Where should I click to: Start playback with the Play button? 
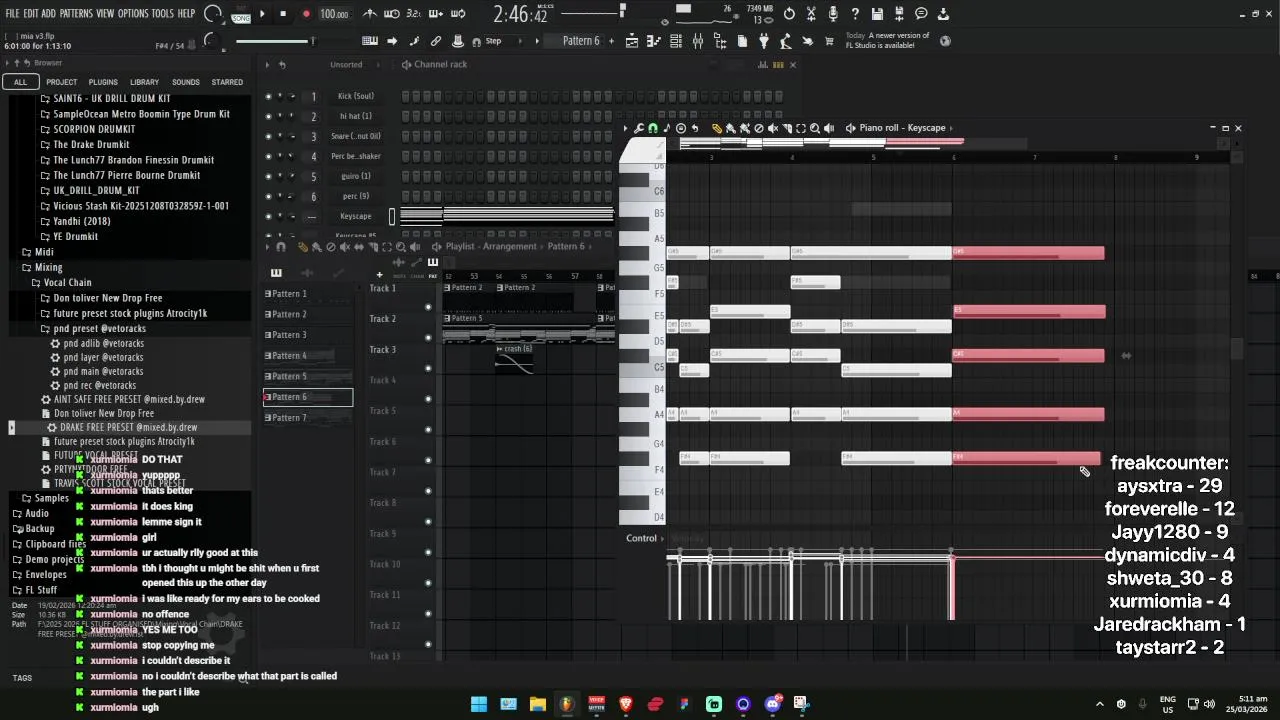pyautogui.click(x=262, y=14)
